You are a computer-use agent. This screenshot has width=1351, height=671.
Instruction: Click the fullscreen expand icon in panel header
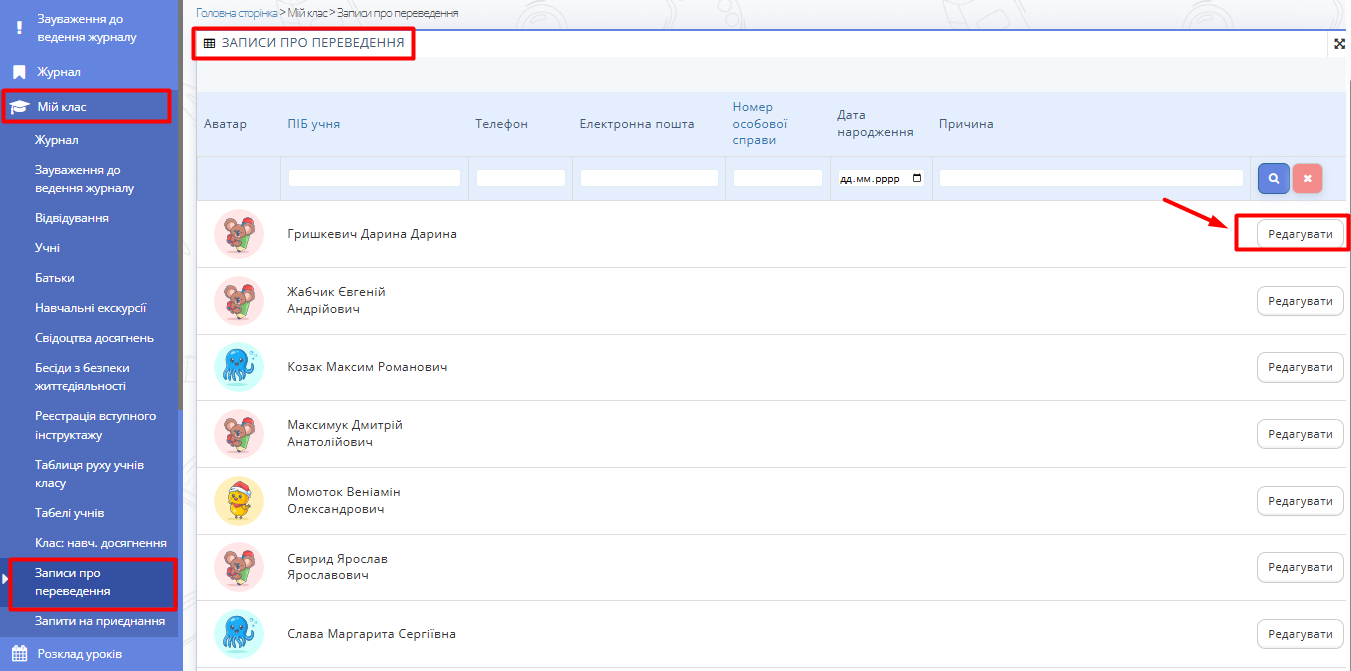pyautogui.click(x=1340, y=44)
